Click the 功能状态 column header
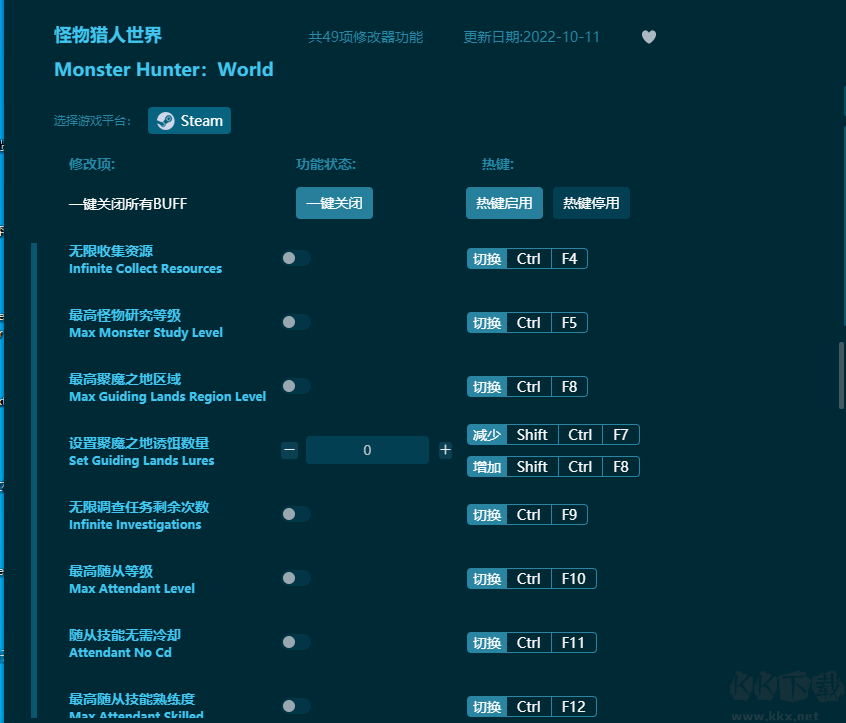The height and width of the screenshot is (723, 846). click(x=326, y=164)
